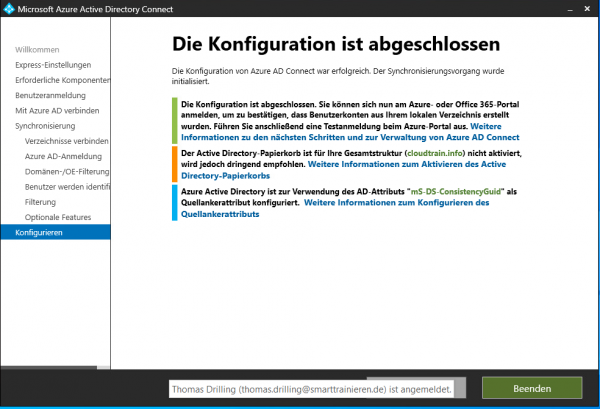
Task: Open Domänen-/OE-Filterung sub-step
Action: [66, 172]
